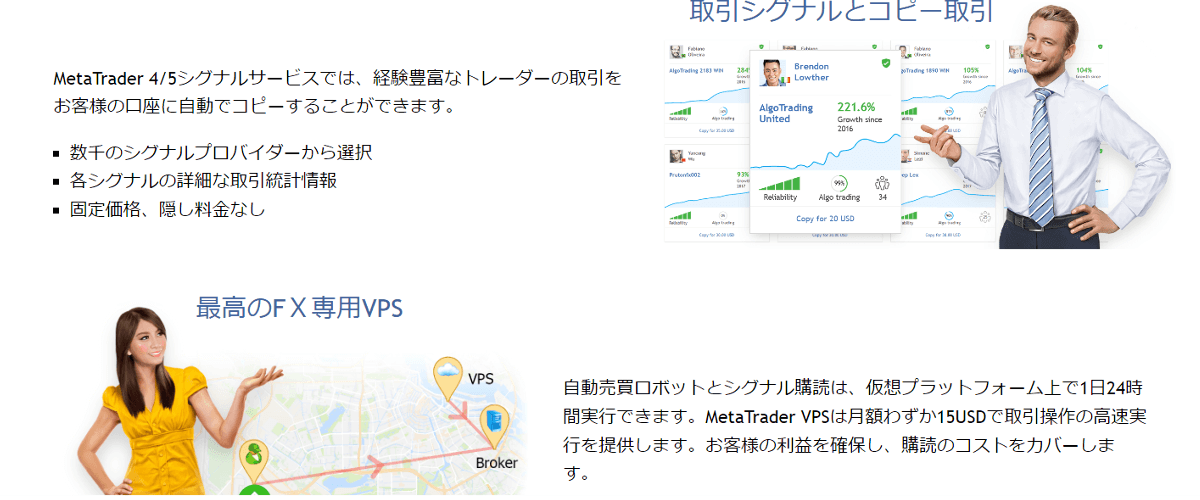Click the verified shield on AlgoTrading 2183 WIN card

coord(762,47)
